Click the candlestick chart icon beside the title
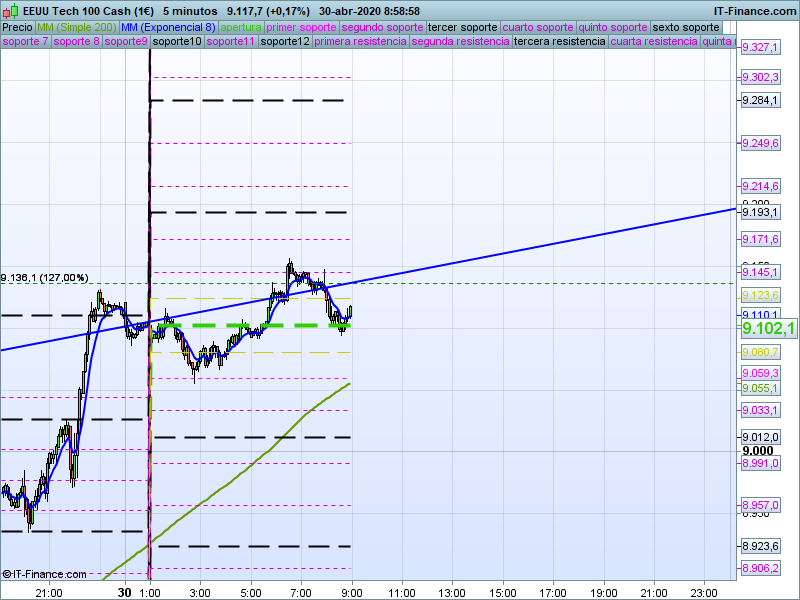The image size is (800, 600). click(11, 11)
